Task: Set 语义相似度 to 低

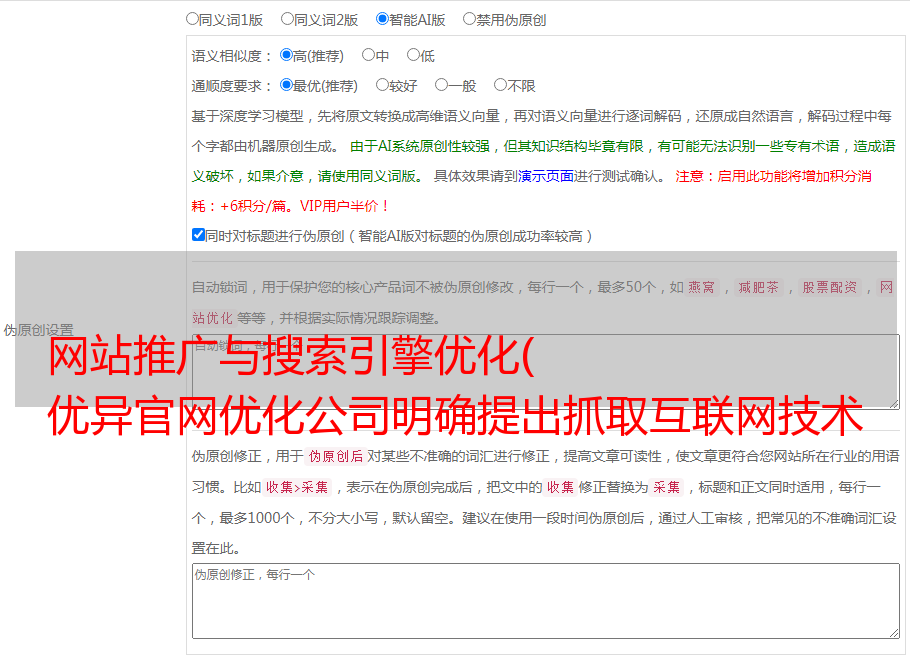Action: click(413, 55)
